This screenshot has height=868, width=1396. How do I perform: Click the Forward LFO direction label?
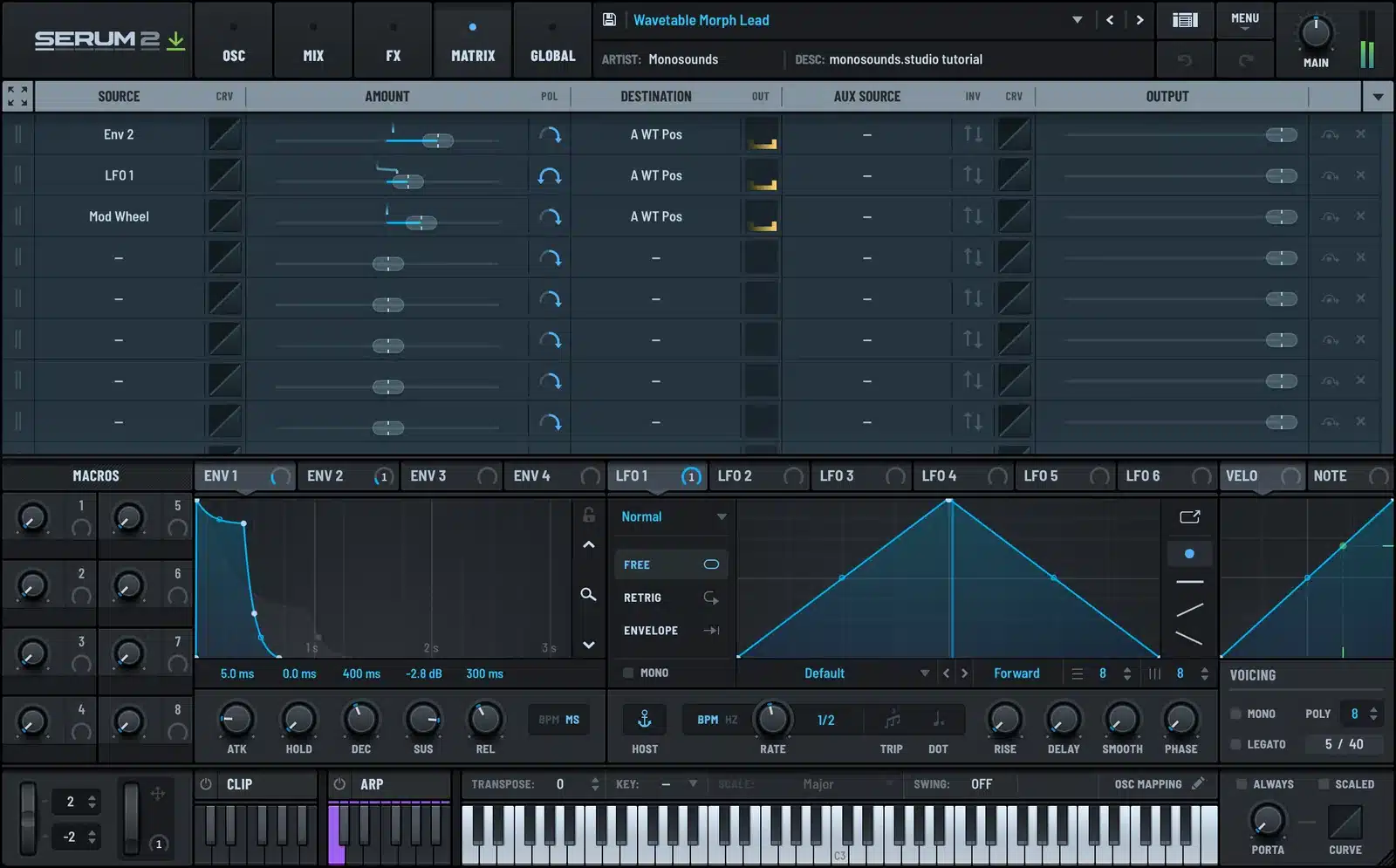click(1016, 673)
